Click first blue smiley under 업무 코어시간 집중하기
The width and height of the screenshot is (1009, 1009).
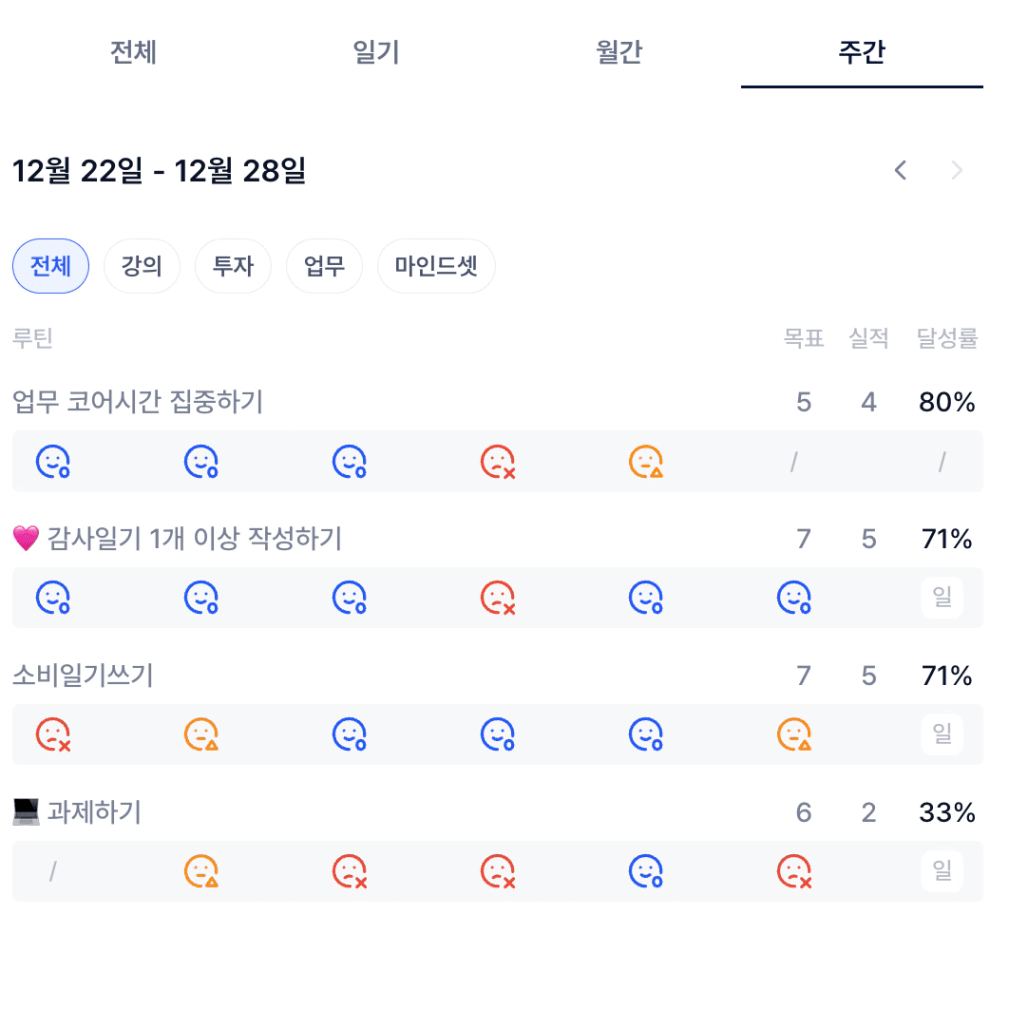pos(53,461)
